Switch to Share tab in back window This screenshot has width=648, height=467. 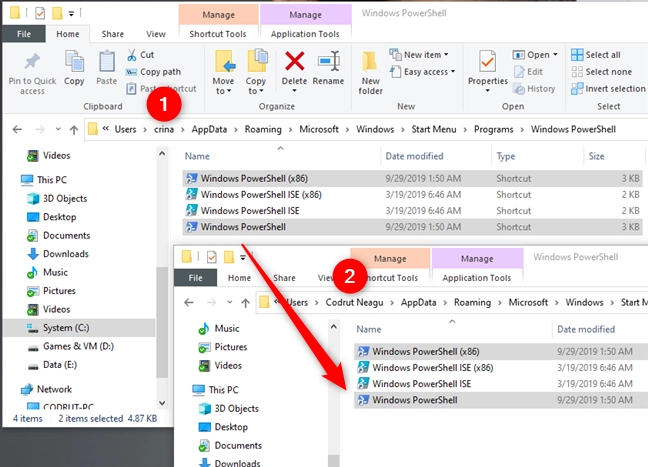113,34
